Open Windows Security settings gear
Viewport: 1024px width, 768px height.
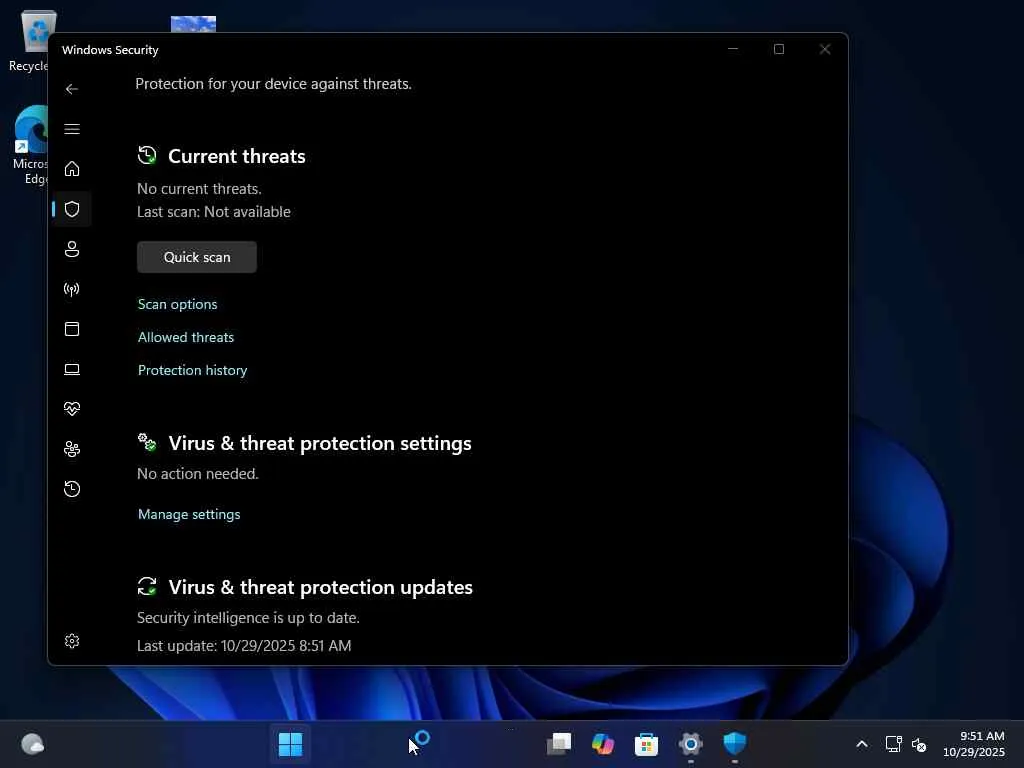[x=72, y=641]
